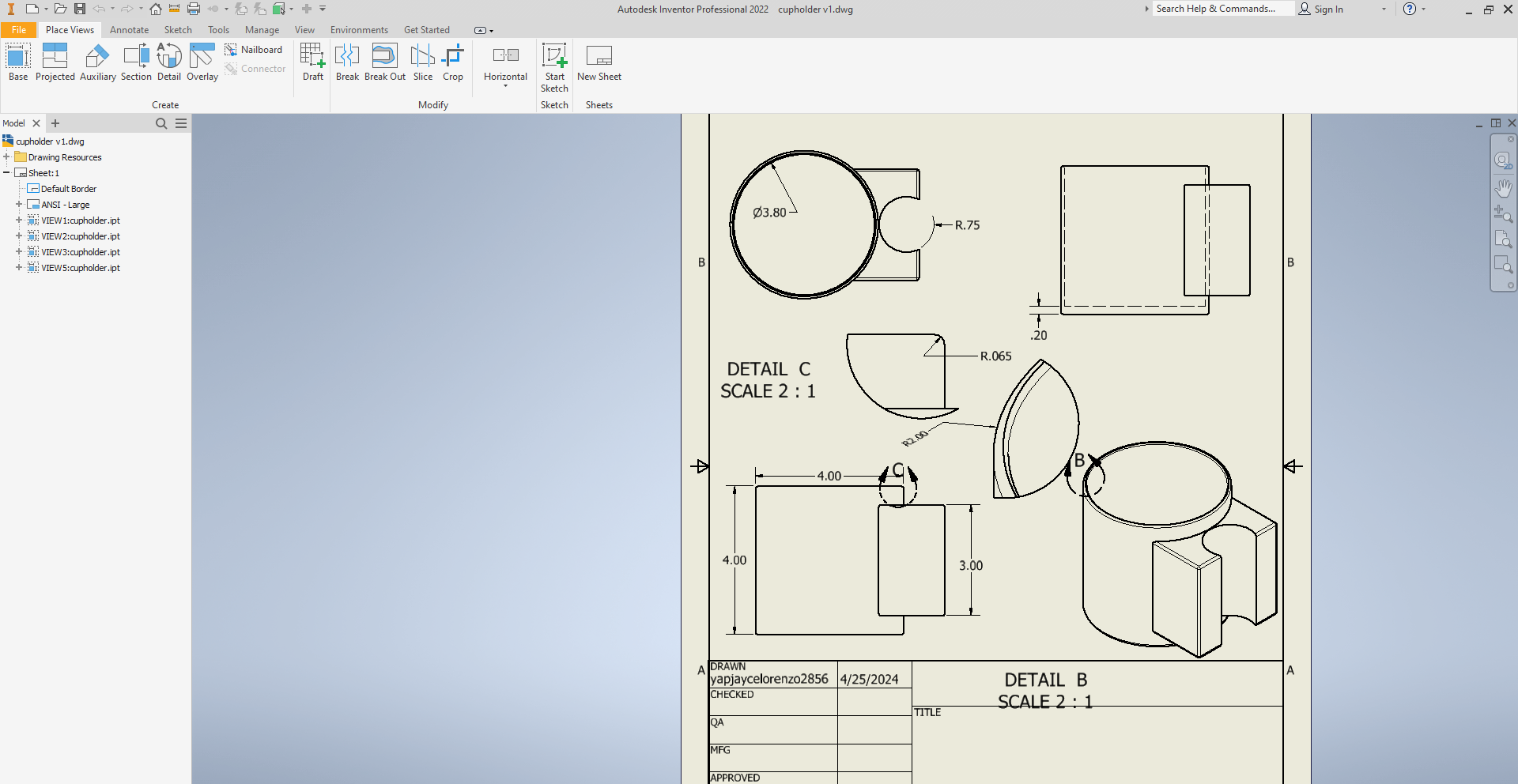Add a new browser panel with plus button
This screenshot has width=1518, height=784.
pyautogui.click(x=55, y=123)
